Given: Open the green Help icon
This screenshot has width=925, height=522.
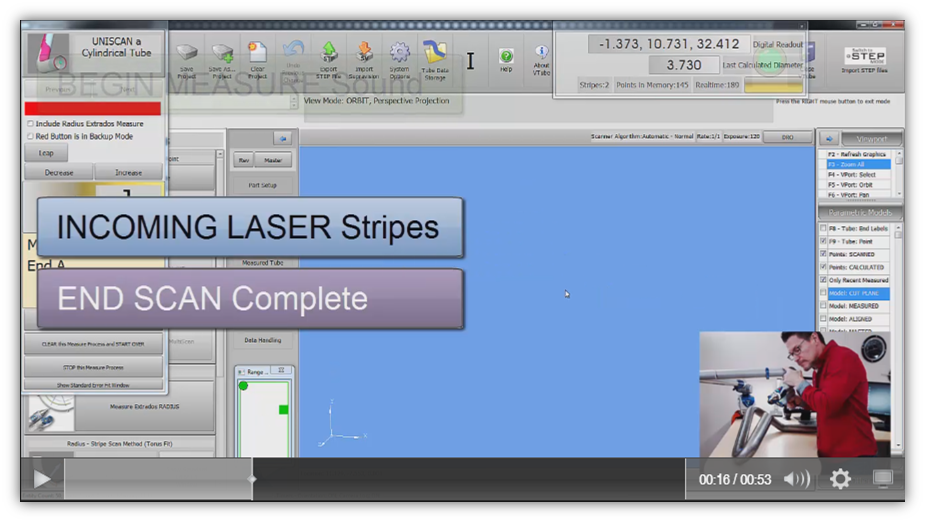Looking at the screenshot, I should pos(506,59).
